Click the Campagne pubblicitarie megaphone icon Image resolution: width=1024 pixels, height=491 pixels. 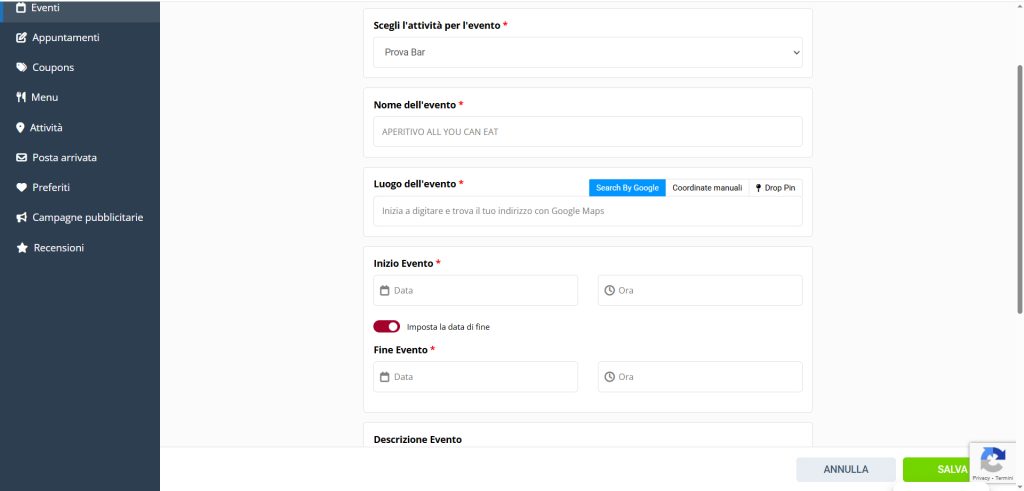21,218
